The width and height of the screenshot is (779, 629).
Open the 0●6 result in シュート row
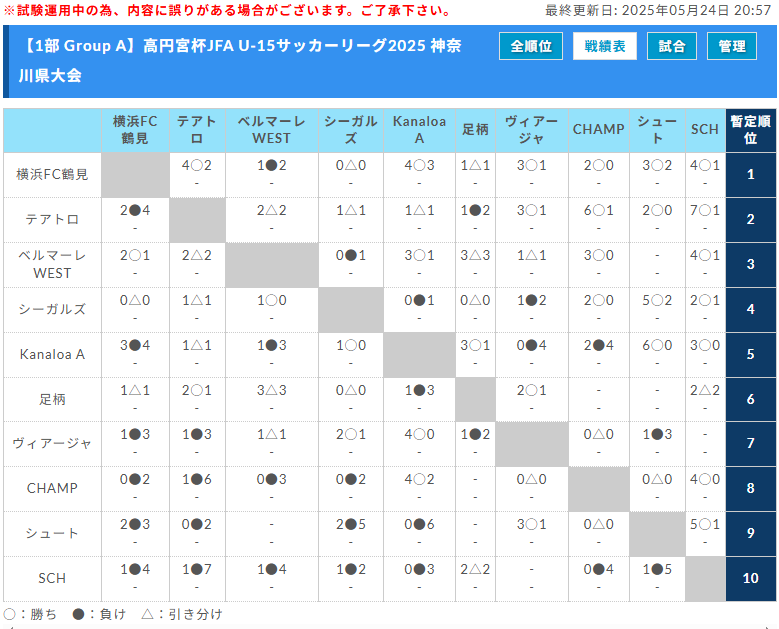click(x=419, y=525)
